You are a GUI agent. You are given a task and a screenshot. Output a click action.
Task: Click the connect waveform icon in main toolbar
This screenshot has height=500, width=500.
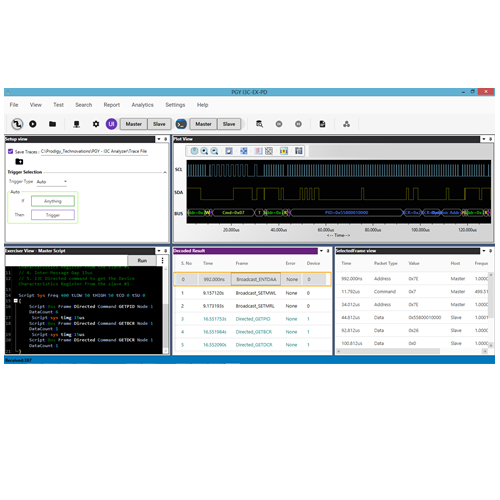(x=17, y=124)
